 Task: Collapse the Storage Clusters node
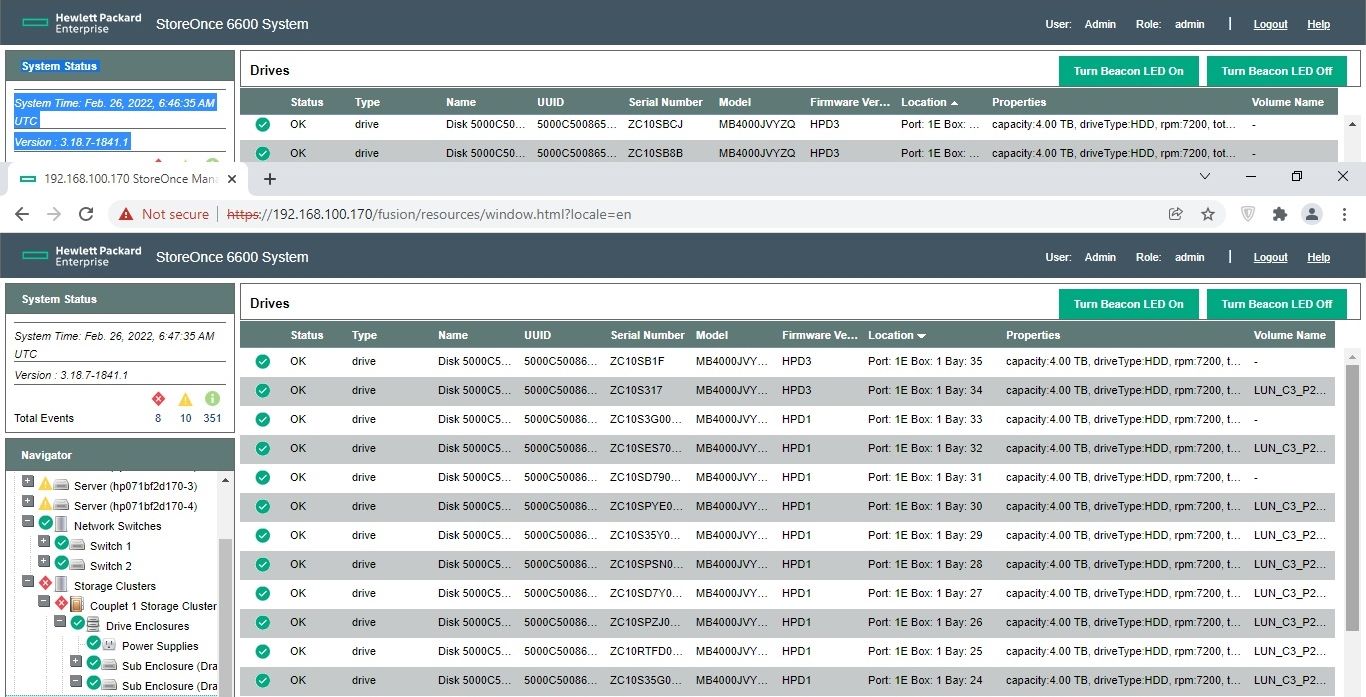coord(28,582)
